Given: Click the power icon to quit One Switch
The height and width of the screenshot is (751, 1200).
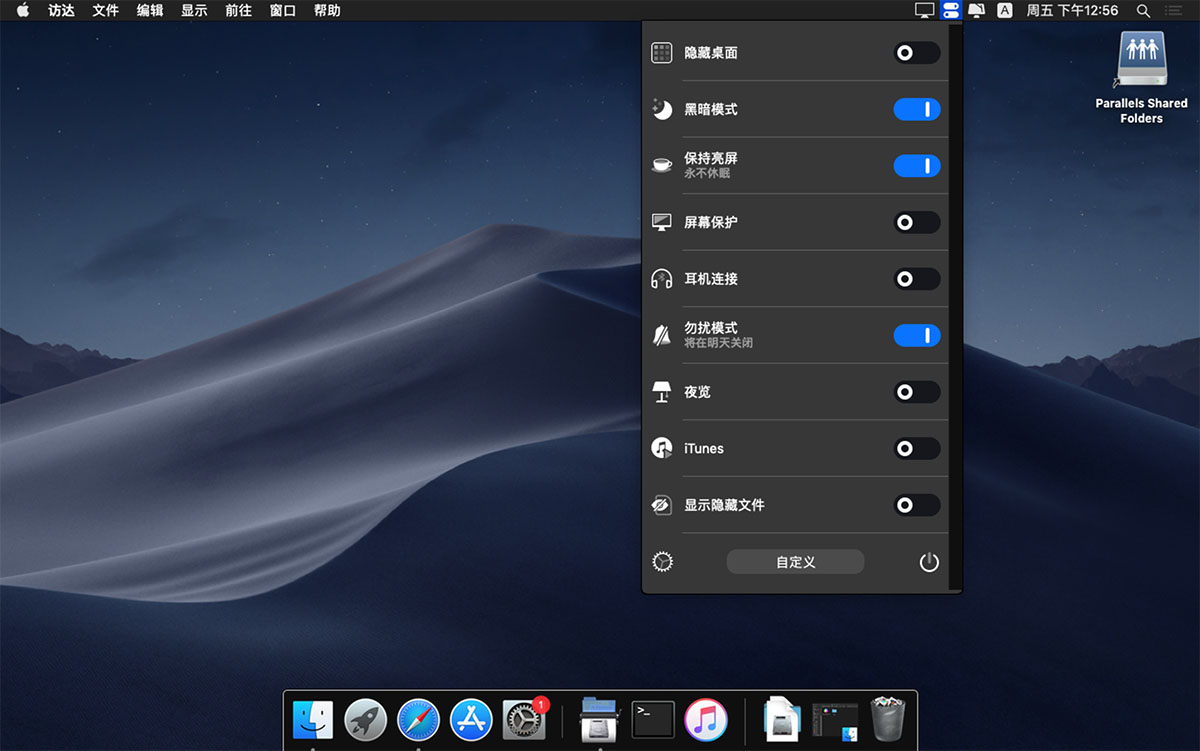Looking at the screenshot, I should pos(929,562).
